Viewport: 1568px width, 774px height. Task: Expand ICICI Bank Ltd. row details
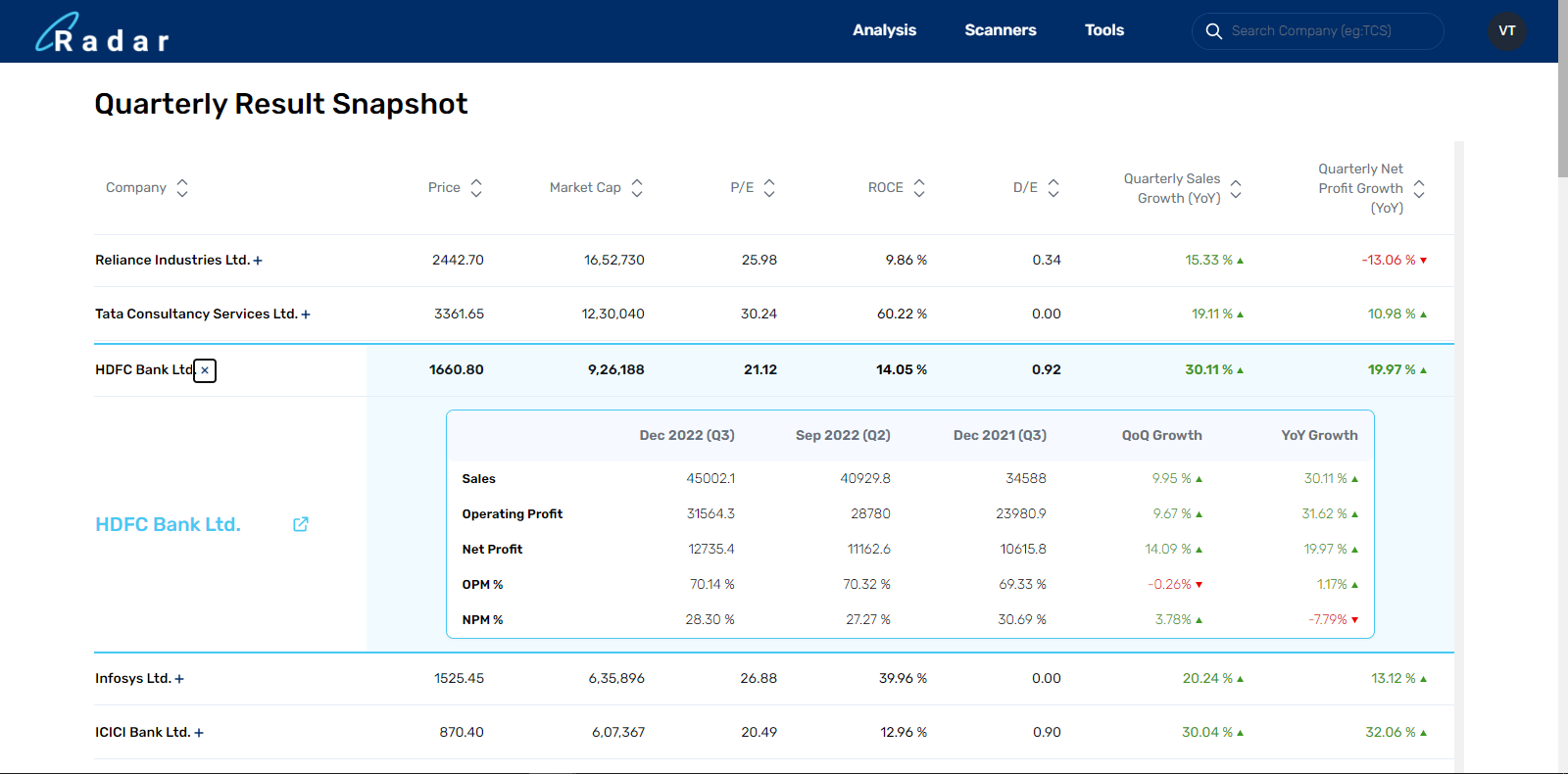pyautogui.click(x=199, y=733)
